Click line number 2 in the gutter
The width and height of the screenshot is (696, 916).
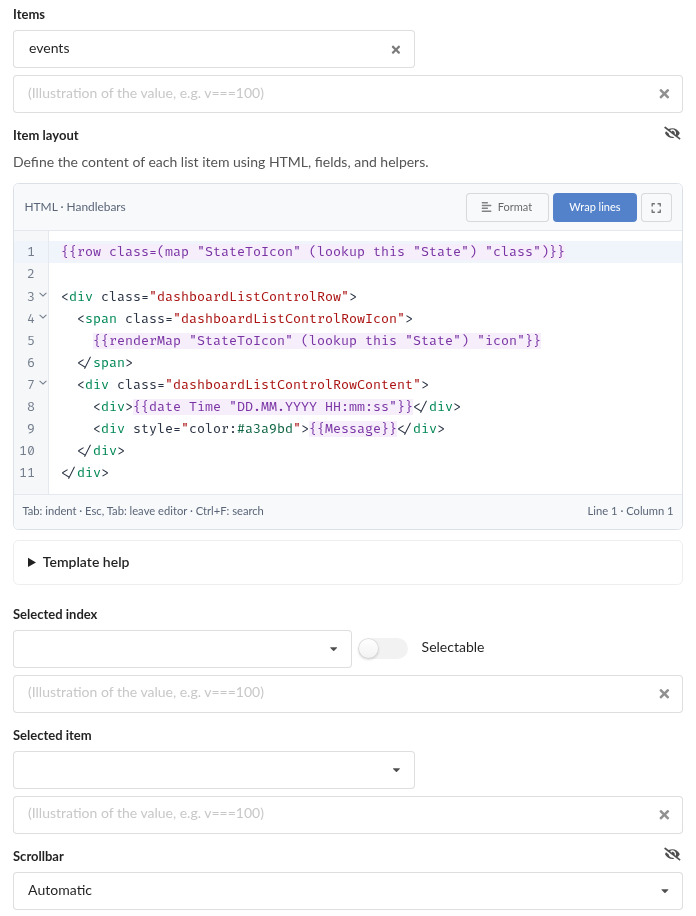[x=30, y=274]
